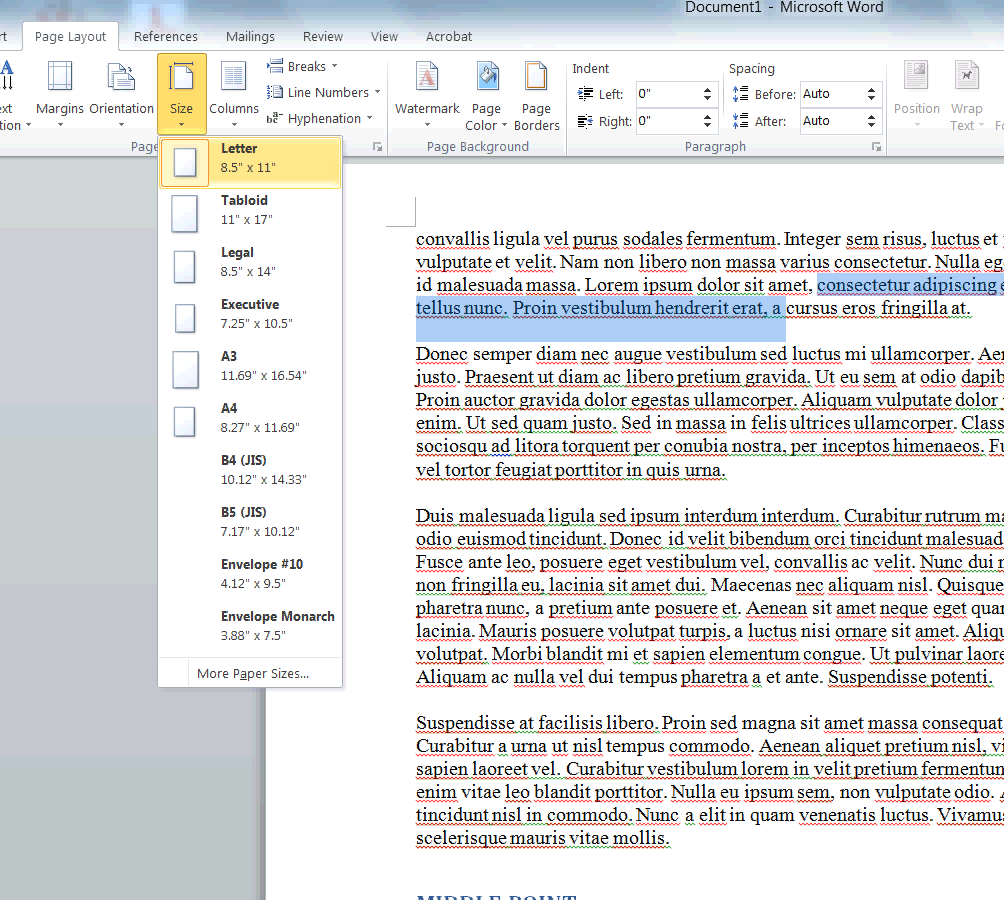Open the Margins icon
Viewport: 1004px width, 900px height.
[60, 76]
